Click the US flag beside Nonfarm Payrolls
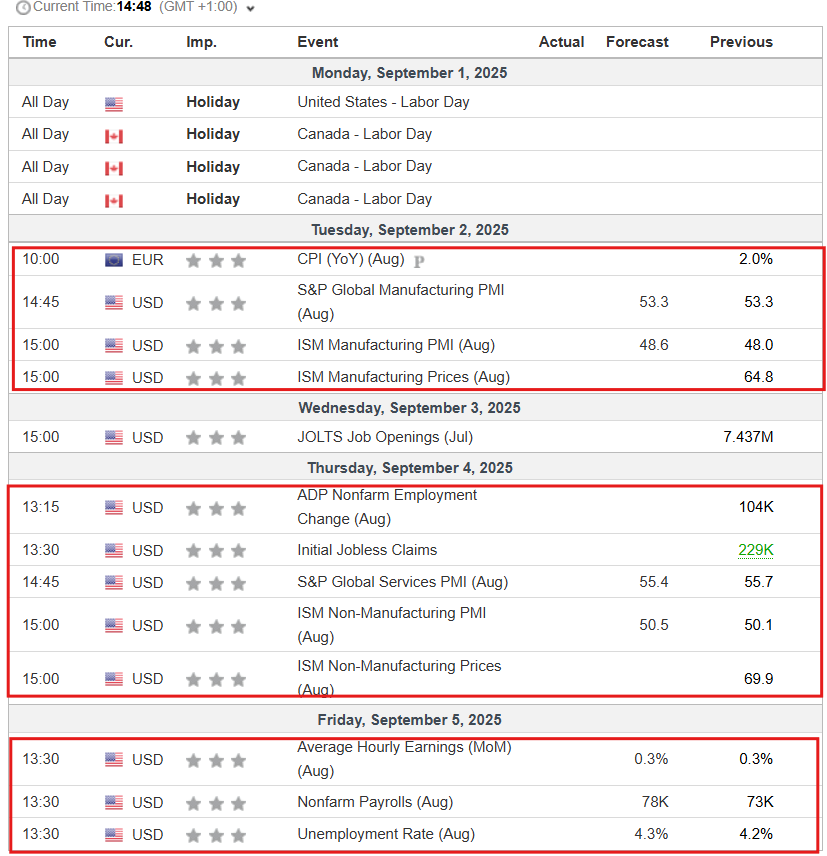This screenshot has height=856, width=827. point(114,802)
